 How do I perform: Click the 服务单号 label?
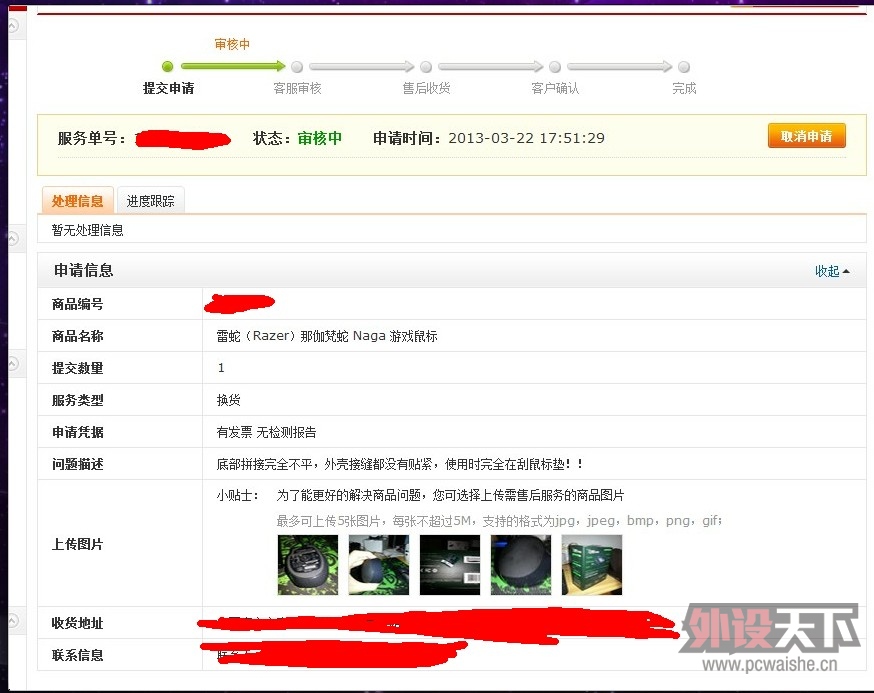[x=91, y=138]
